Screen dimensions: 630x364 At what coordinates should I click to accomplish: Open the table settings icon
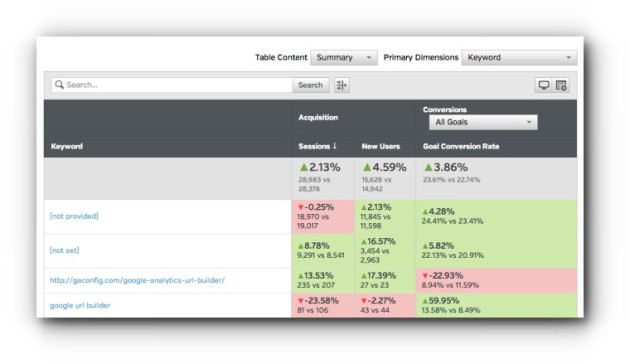[561, 85]
